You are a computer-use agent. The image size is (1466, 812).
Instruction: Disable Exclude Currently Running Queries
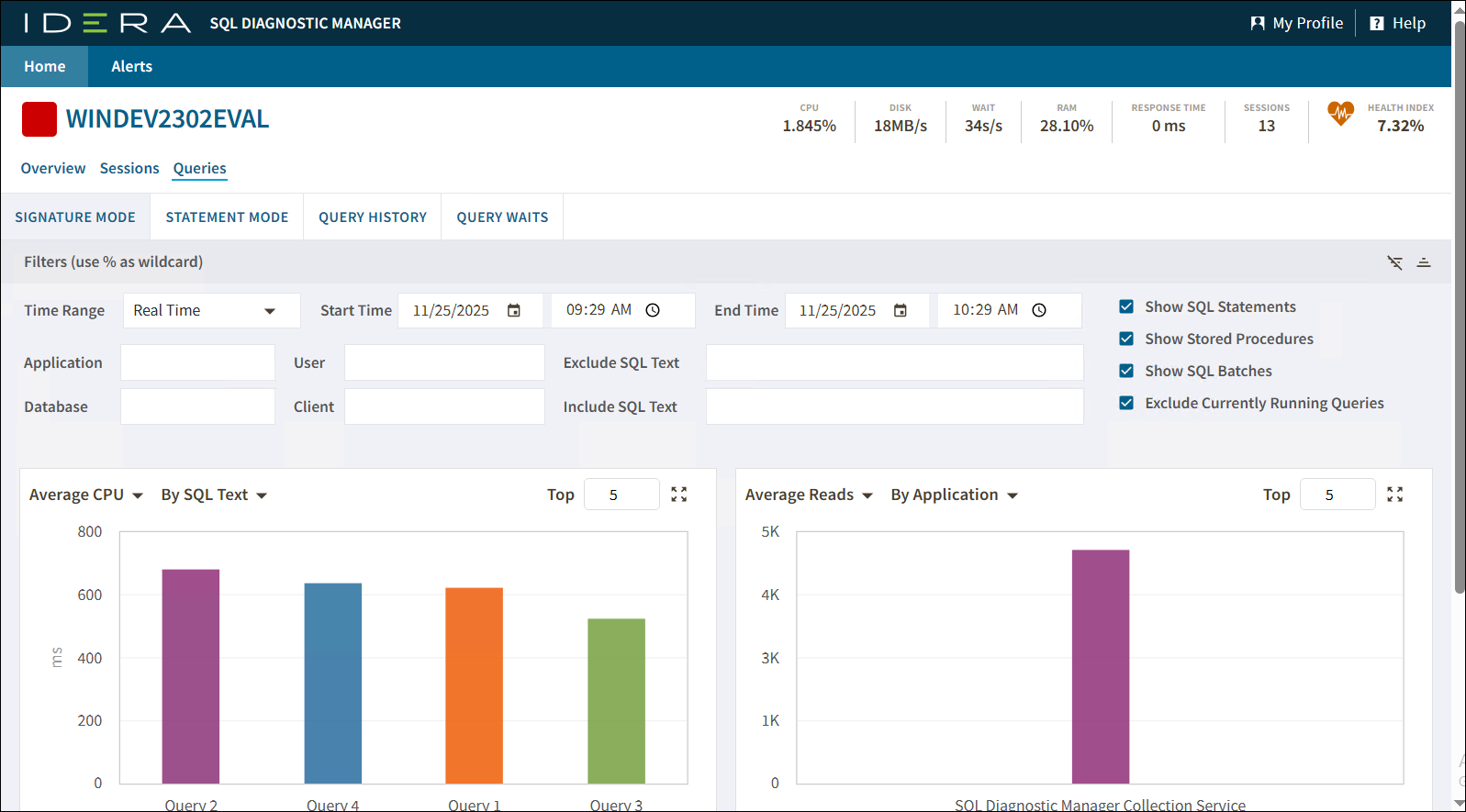click(x=1126, y=403)
